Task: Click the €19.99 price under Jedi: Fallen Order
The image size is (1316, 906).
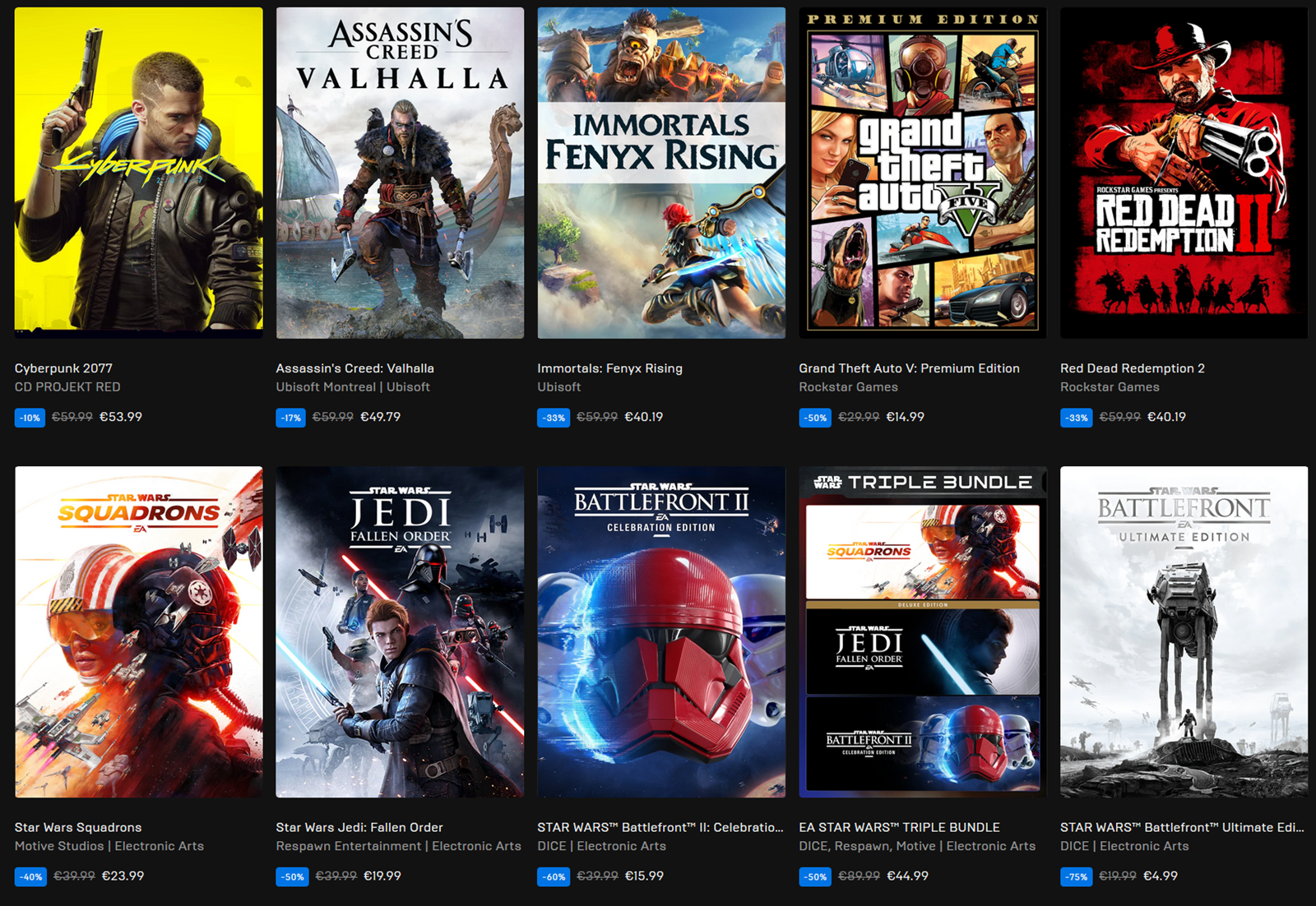Action: pos(382,876)
